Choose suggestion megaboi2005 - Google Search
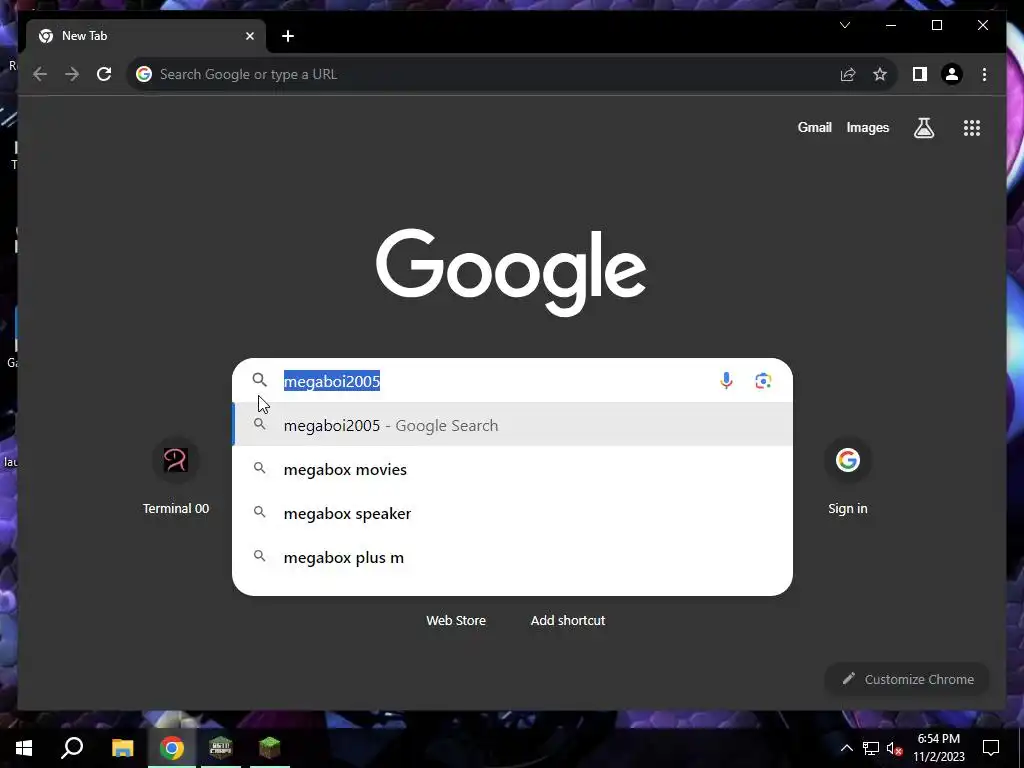The height and width of the screenshot is (768, 1024). pos(513,425)
